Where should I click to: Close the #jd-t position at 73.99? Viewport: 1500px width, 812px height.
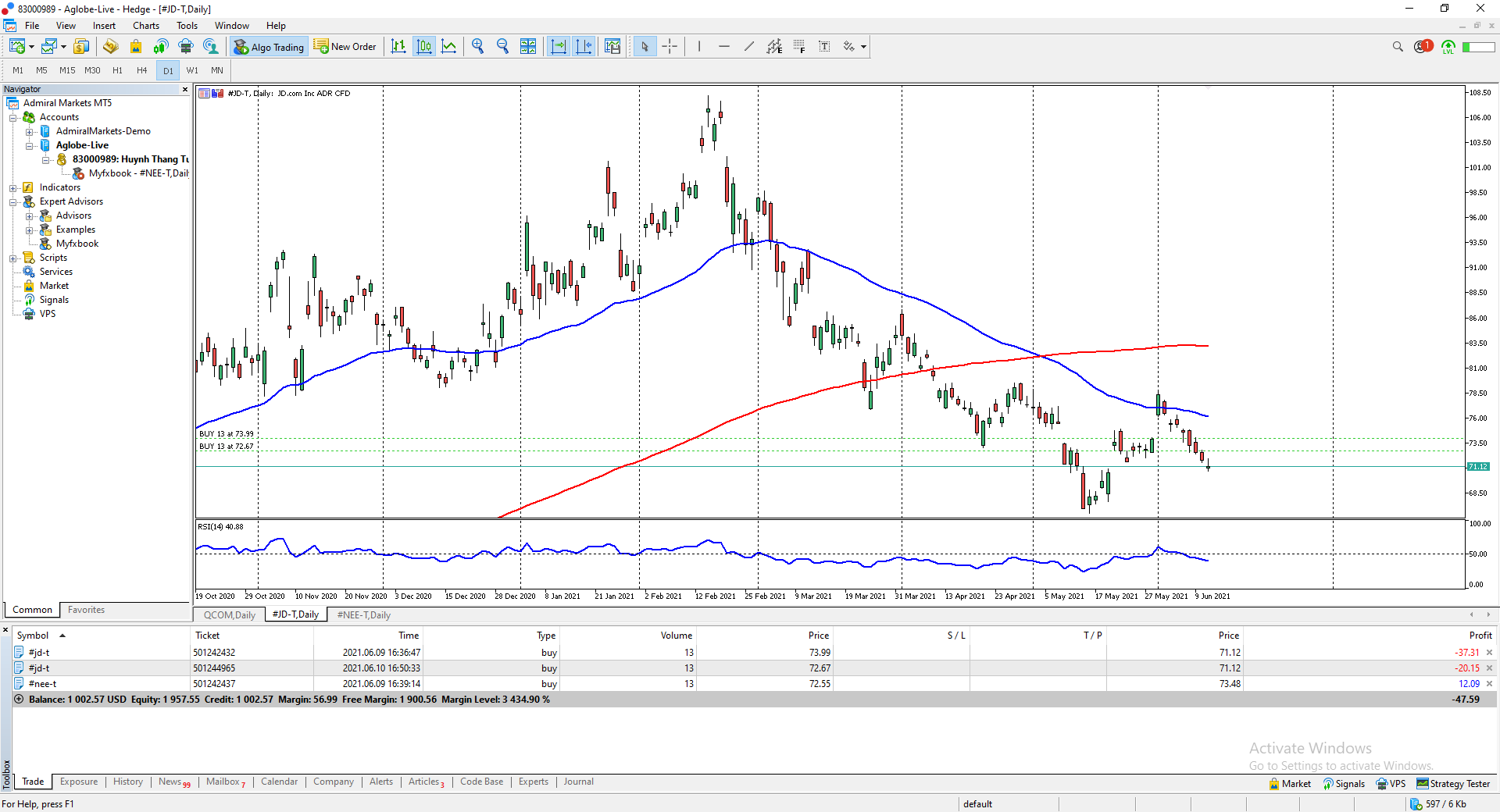[x=1489, y=653]
